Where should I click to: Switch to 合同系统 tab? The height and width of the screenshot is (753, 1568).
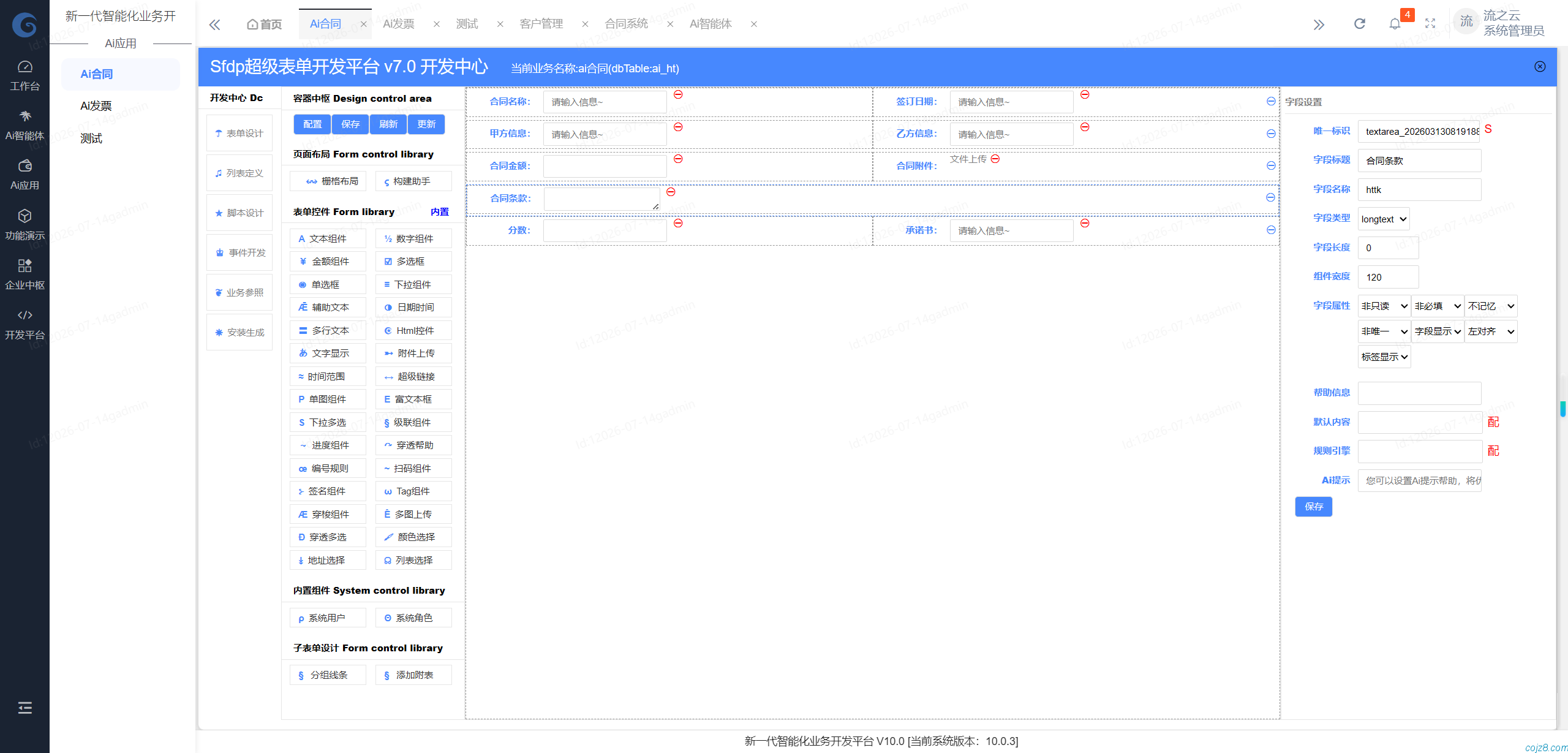(626, 24)
